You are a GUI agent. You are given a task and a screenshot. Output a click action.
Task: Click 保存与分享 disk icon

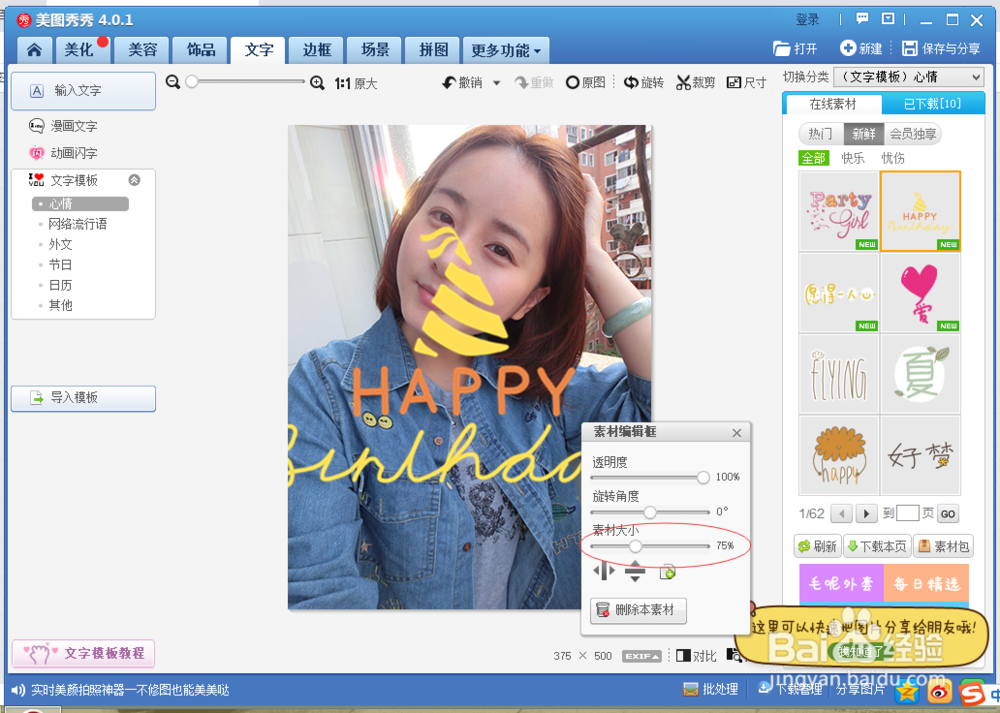tap(909, 48)
